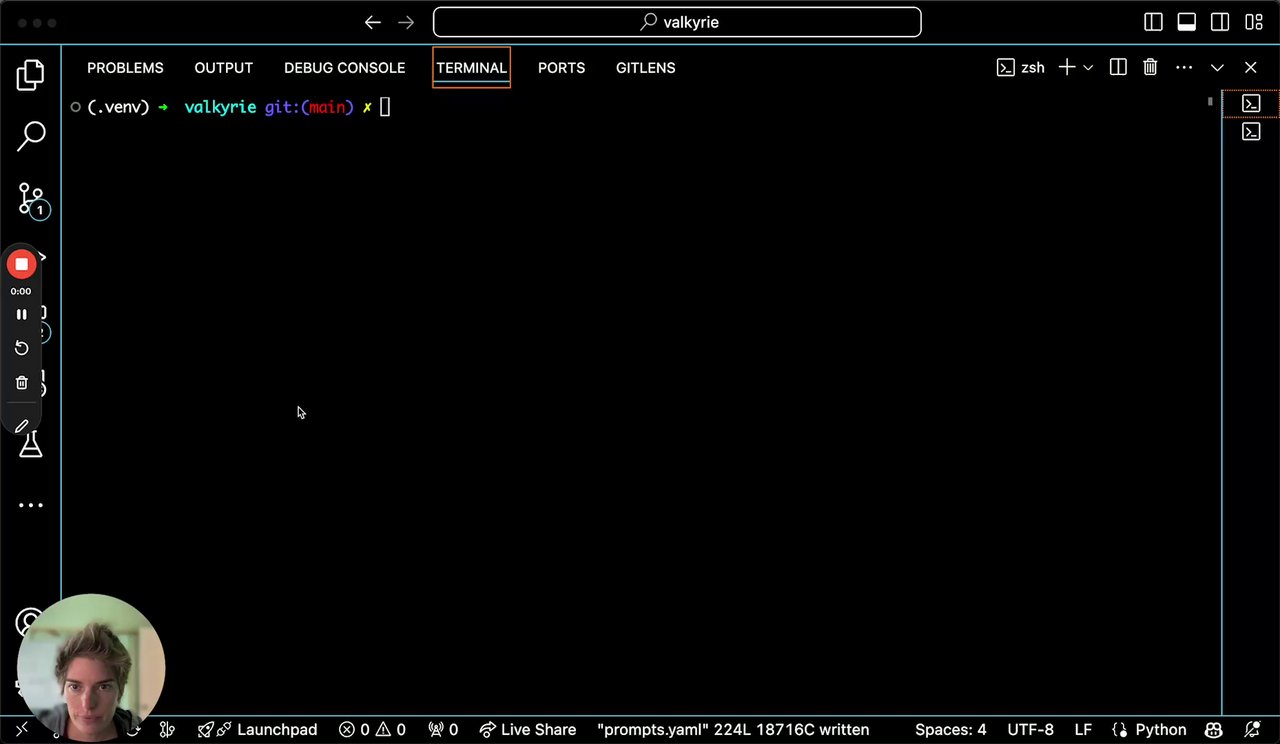Restart the recording
This screenshot has width=1280, height=744.
(x=21, y=348)
